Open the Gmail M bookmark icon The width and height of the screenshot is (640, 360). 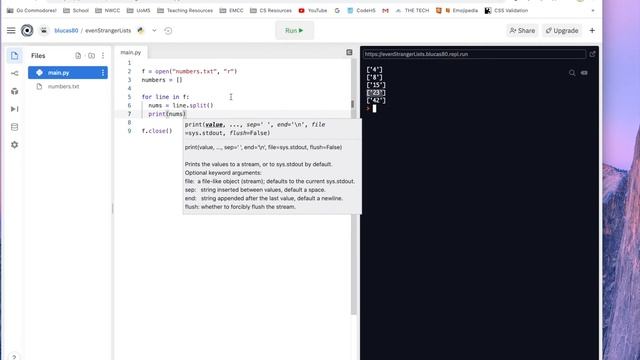pyautogui.click(x=385, y=11)
